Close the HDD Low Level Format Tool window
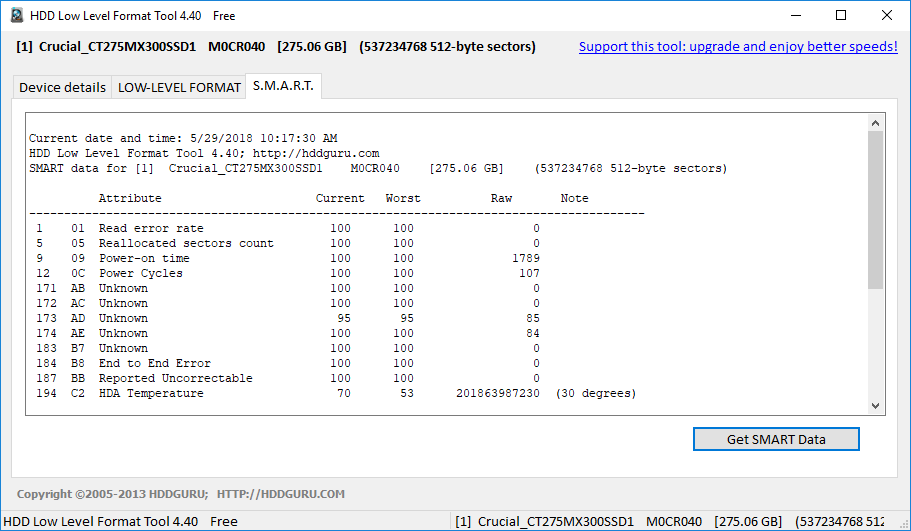Viewport: 911px width, 531px height. [887, 16]
